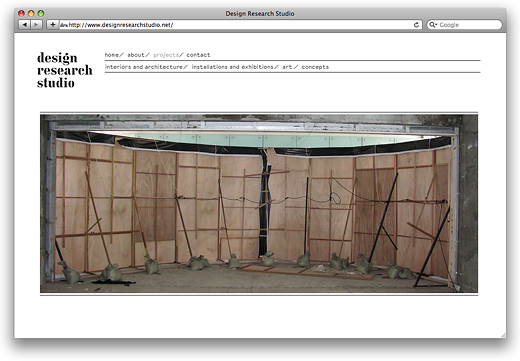The width and height of the screenshot is (520, 361).
Task: Open the contact navigation link
Action: pyautogui.click(x=198, y=55)
